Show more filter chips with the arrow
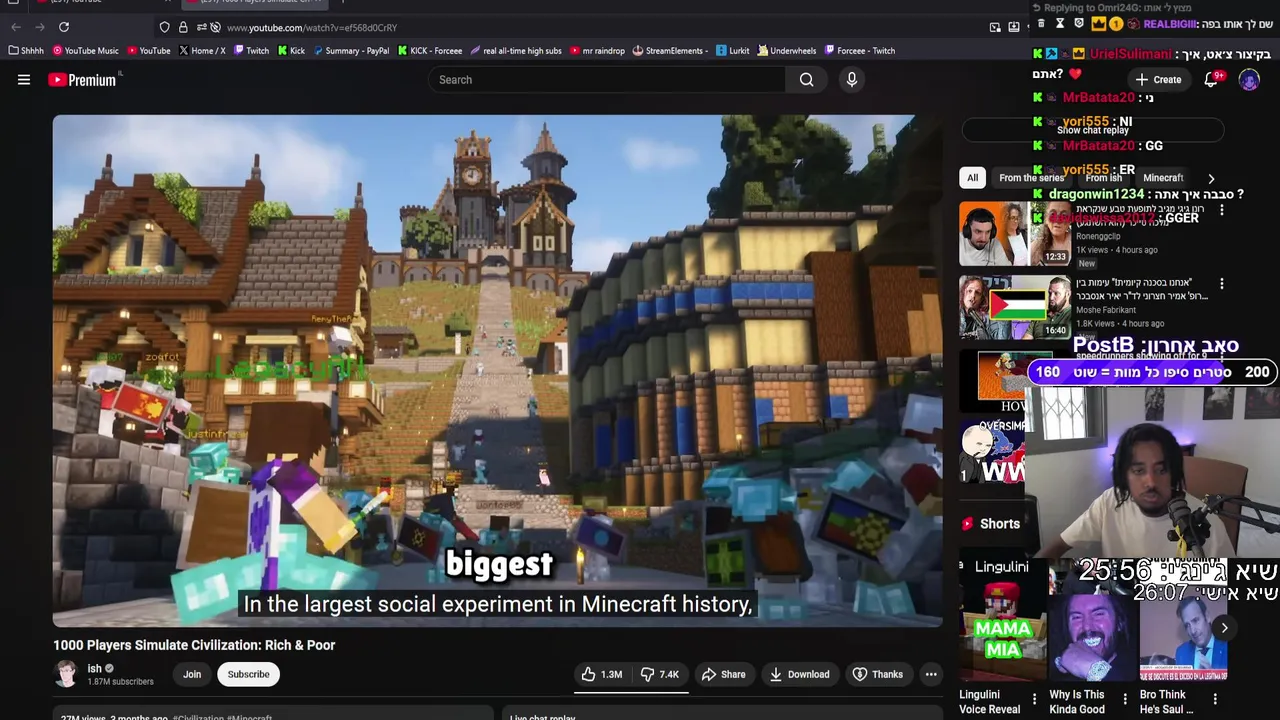 [x=1211, y=178]
